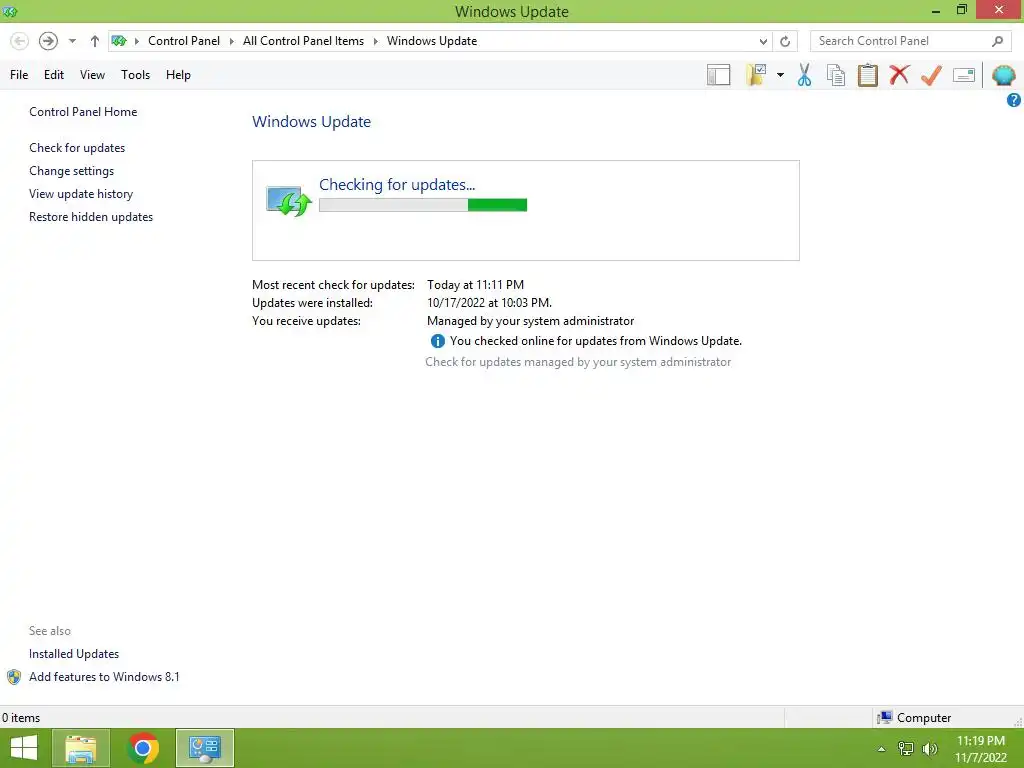Click the volume speaker tray icon
Viewport: 1024px width, 768px height.
[929, 749]
